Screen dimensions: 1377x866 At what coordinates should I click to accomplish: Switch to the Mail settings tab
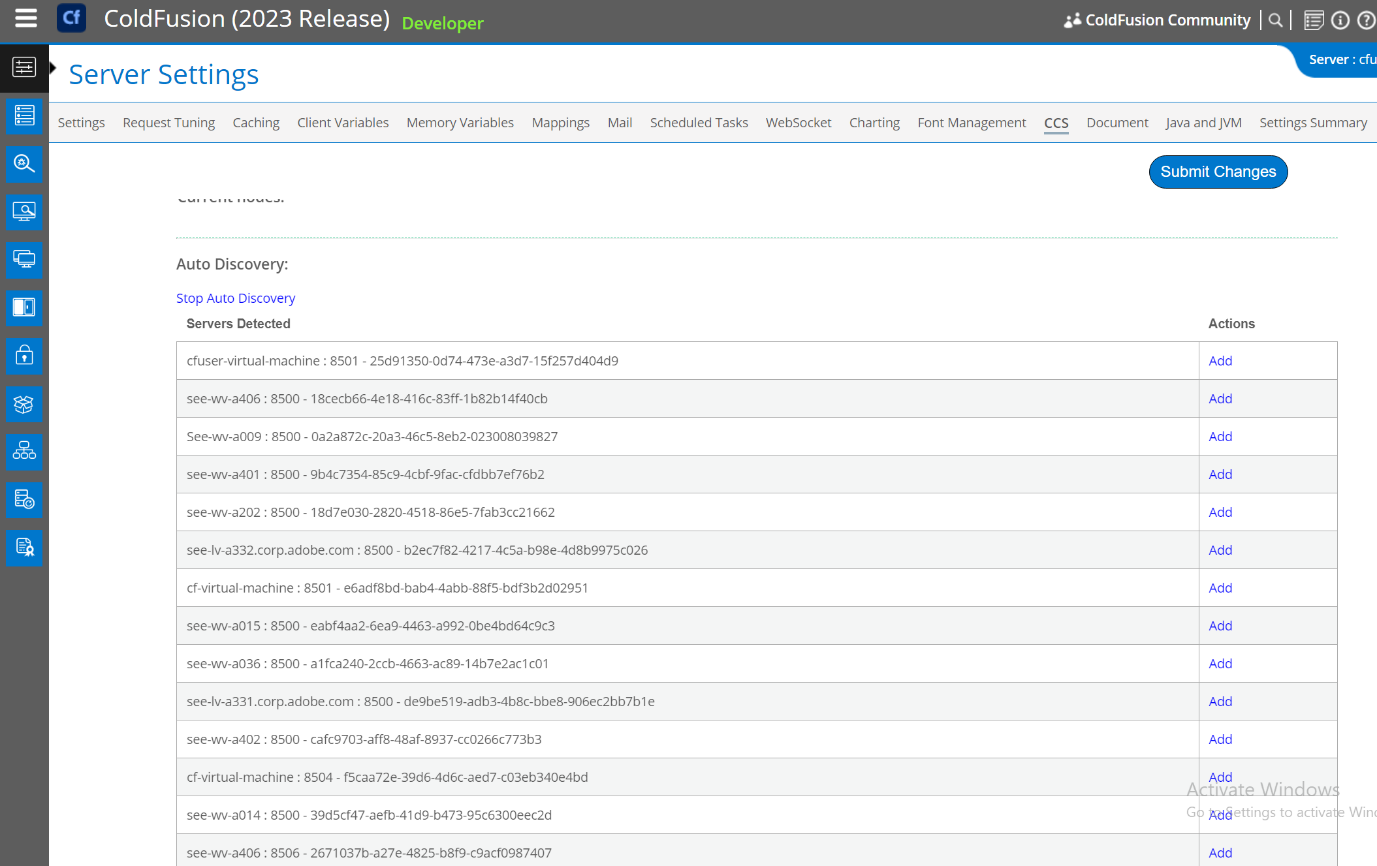(619, 122)
